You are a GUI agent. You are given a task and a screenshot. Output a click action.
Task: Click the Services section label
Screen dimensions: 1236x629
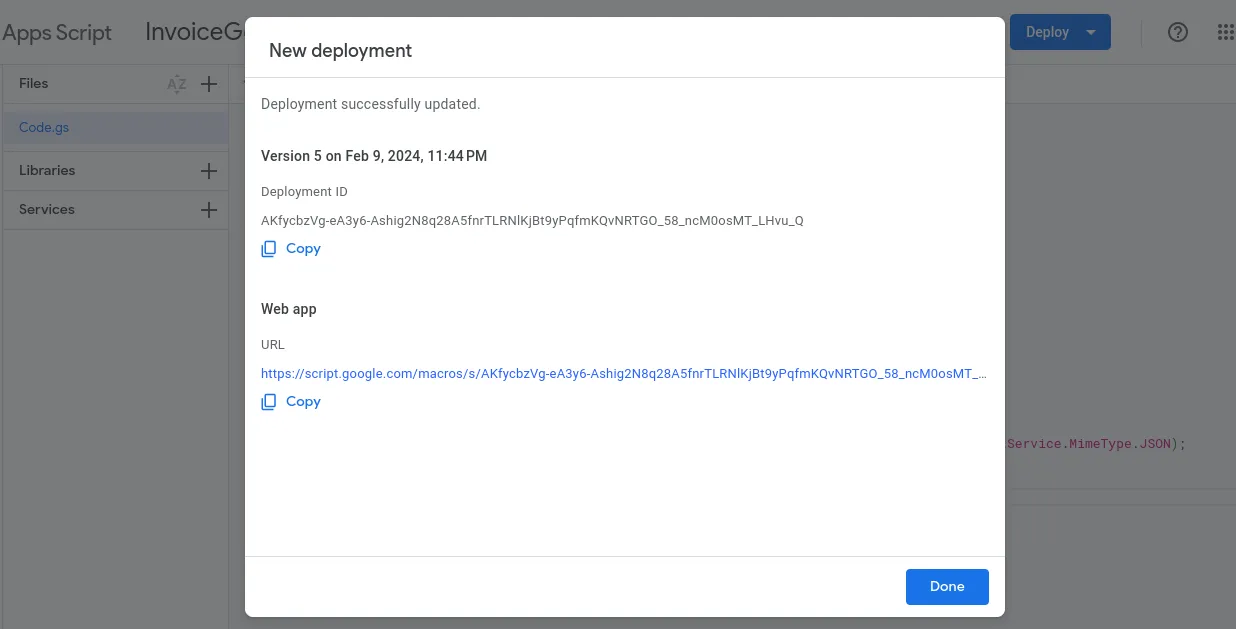(x=47, y=210)
